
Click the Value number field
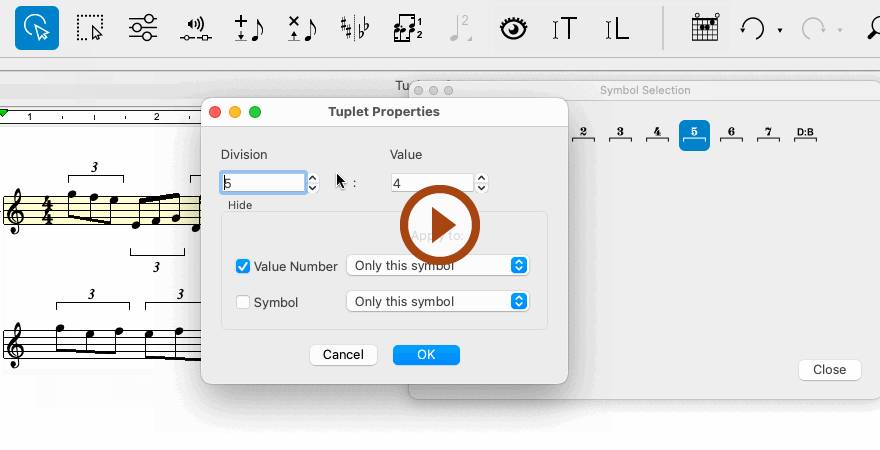point(432,183)
